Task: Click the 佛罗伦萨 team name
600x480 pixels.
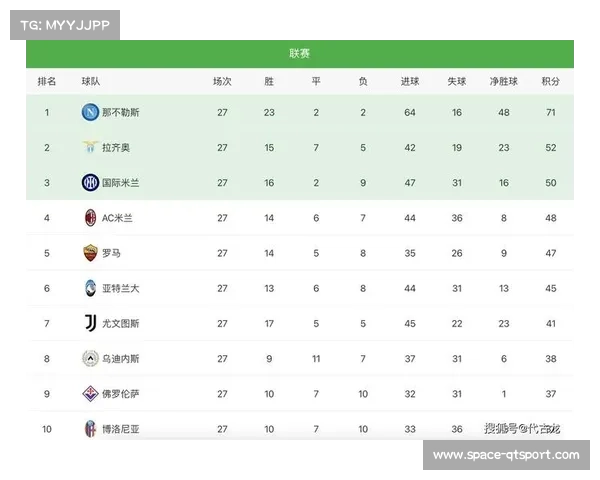Action: [x=121, y=394]
